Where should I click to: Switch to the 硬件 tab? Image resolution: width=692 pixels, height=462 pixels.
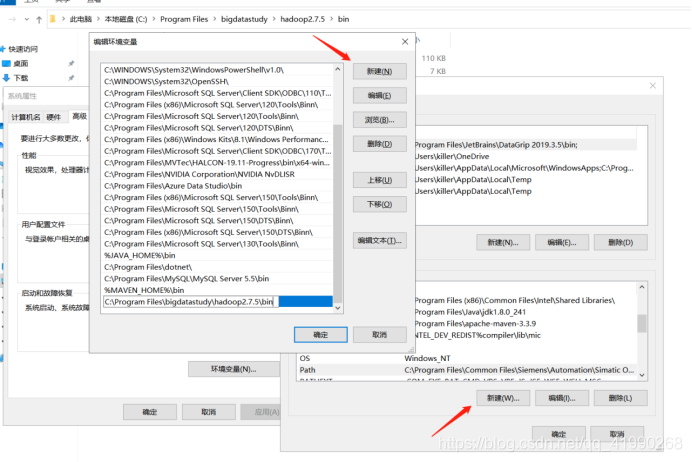[53, 117]
